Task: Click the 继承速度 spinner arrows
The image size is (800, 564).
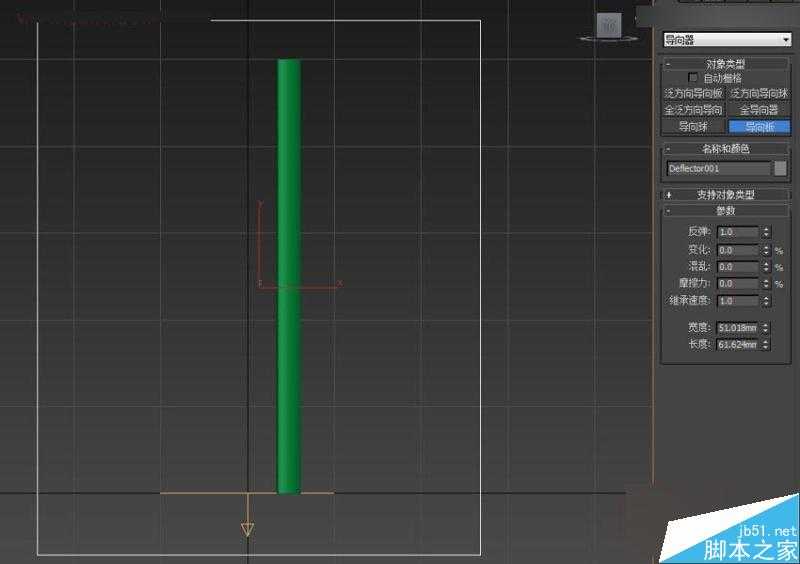Action: (766, 301)
